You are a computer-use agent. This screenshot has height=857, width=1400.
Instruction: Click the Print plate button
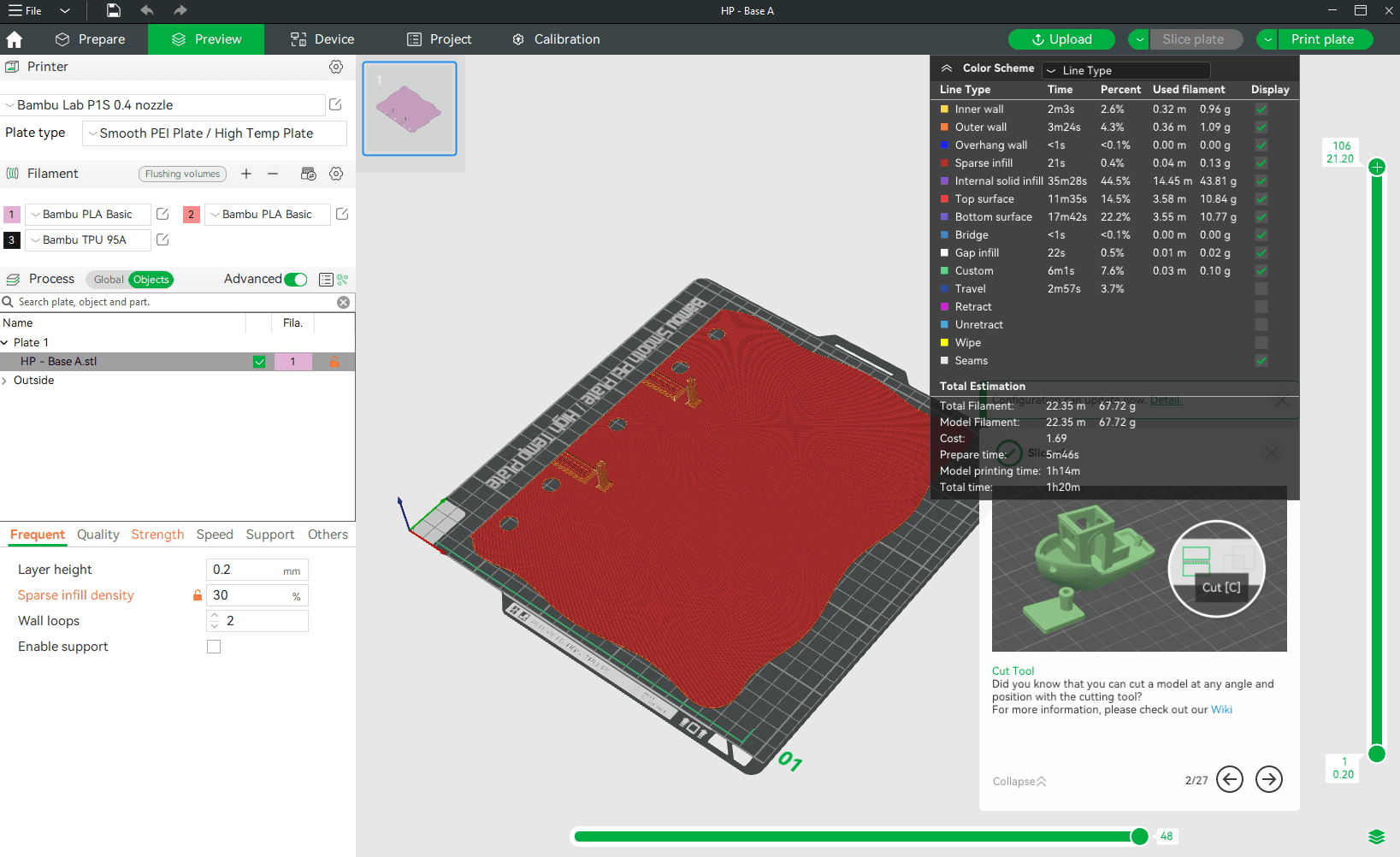click(1324, 39)
